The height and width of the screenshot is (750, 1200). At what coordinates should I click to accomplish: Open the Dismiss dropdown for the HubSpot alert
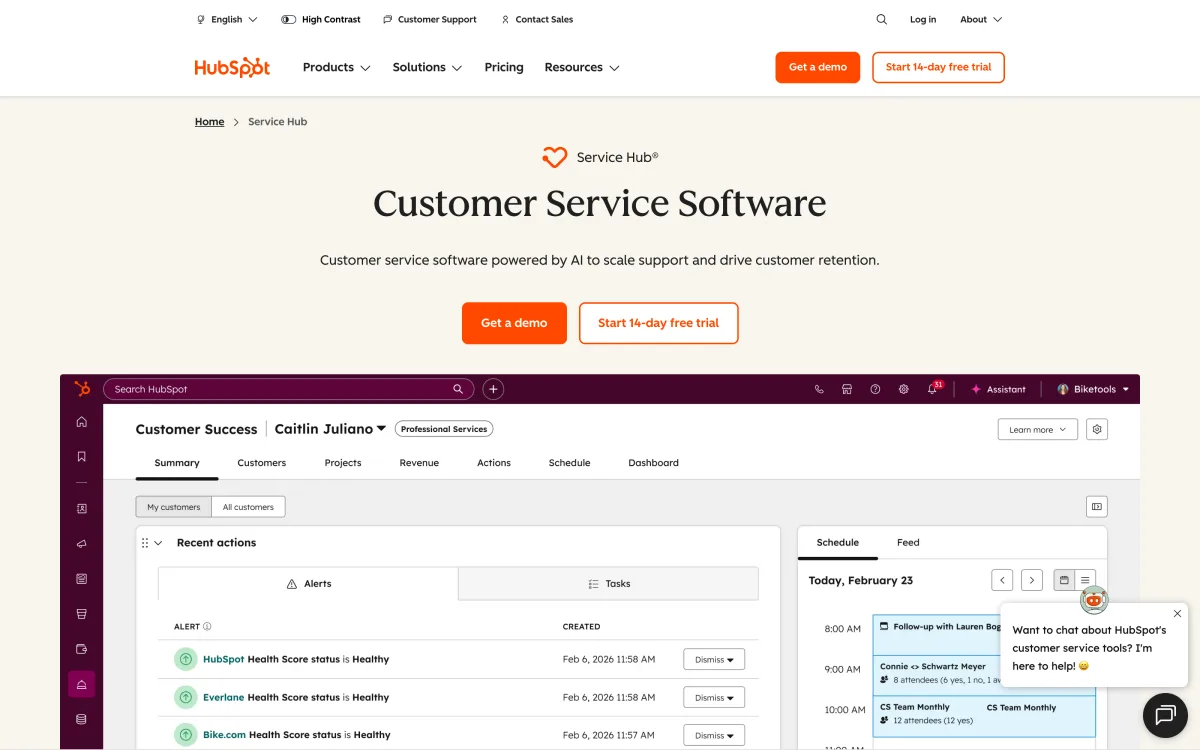(x=714, y=659)
